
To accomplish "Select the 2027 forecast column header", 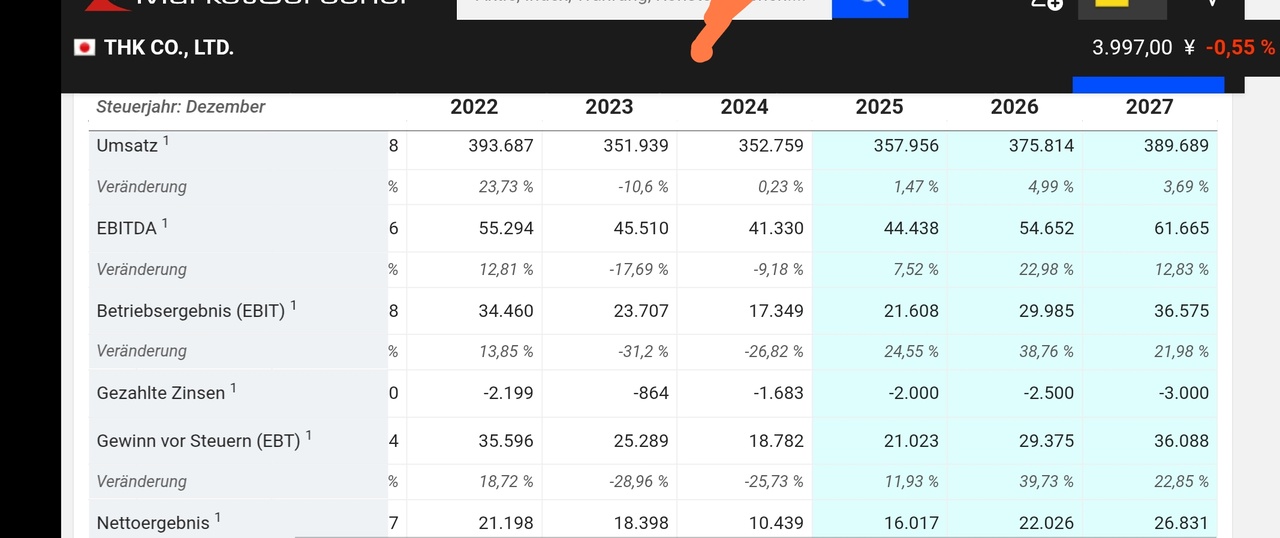I will (x=1149, y=107).
